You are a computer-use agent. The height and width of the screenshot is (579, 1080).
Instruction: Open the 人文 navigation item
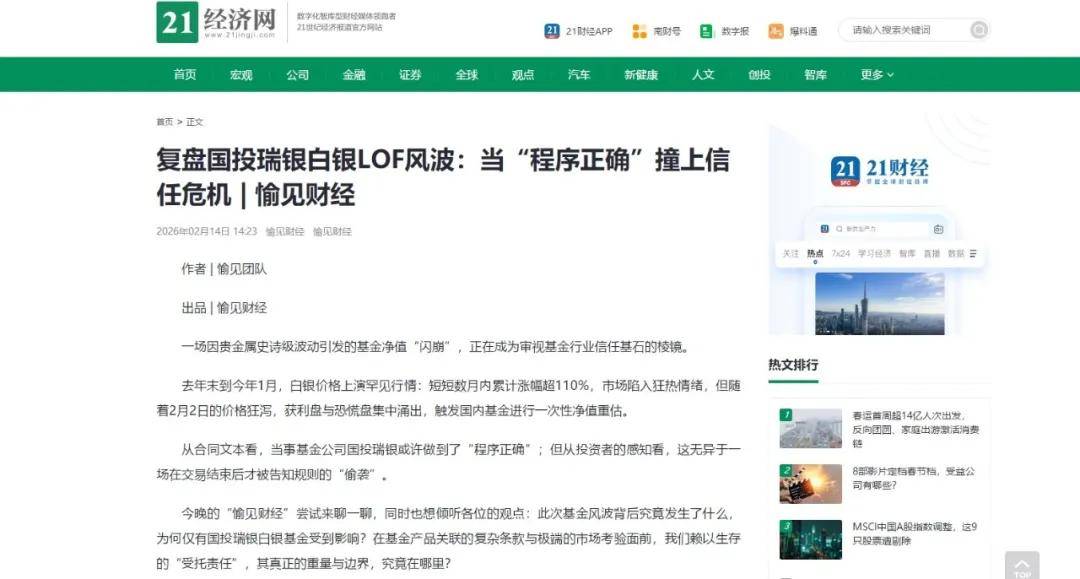click(x=703, y=74)
